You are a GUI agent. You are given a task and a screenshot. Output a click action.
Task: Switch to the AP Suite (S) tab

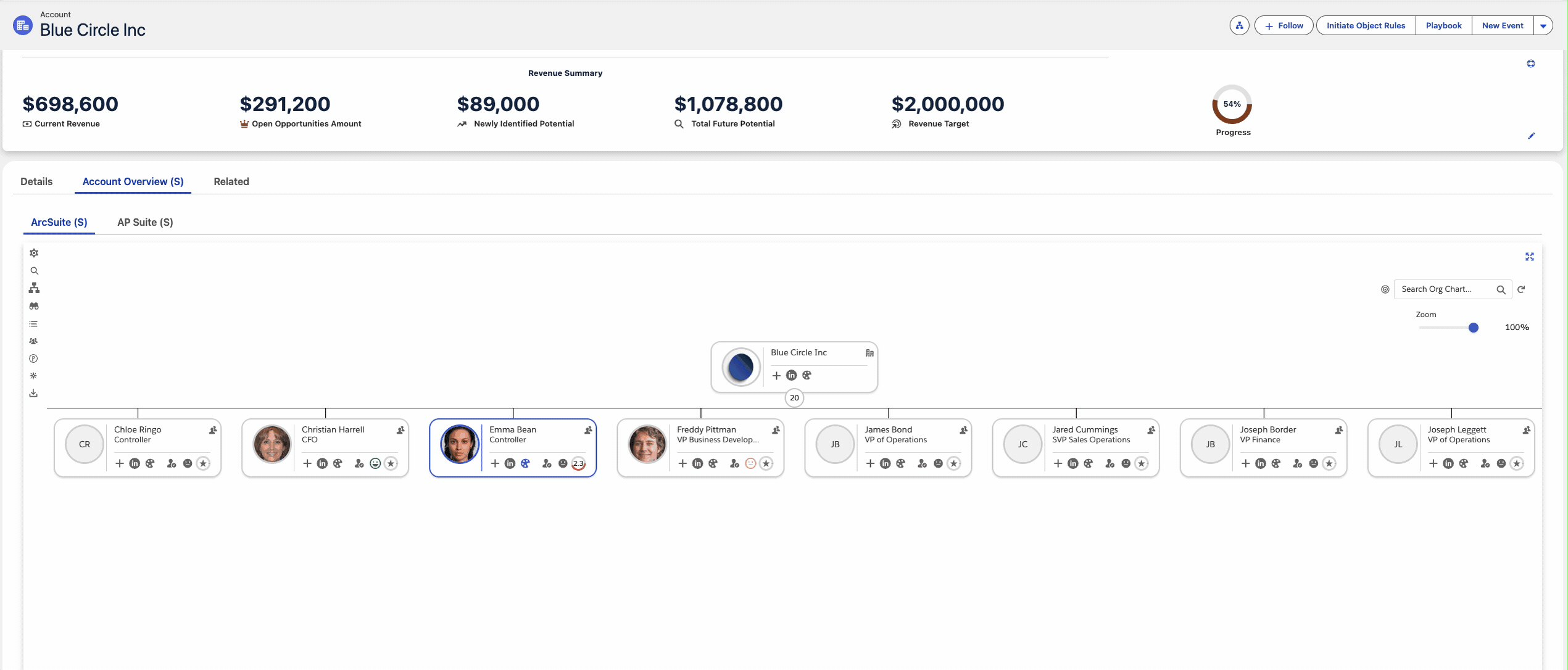(145, 222)
